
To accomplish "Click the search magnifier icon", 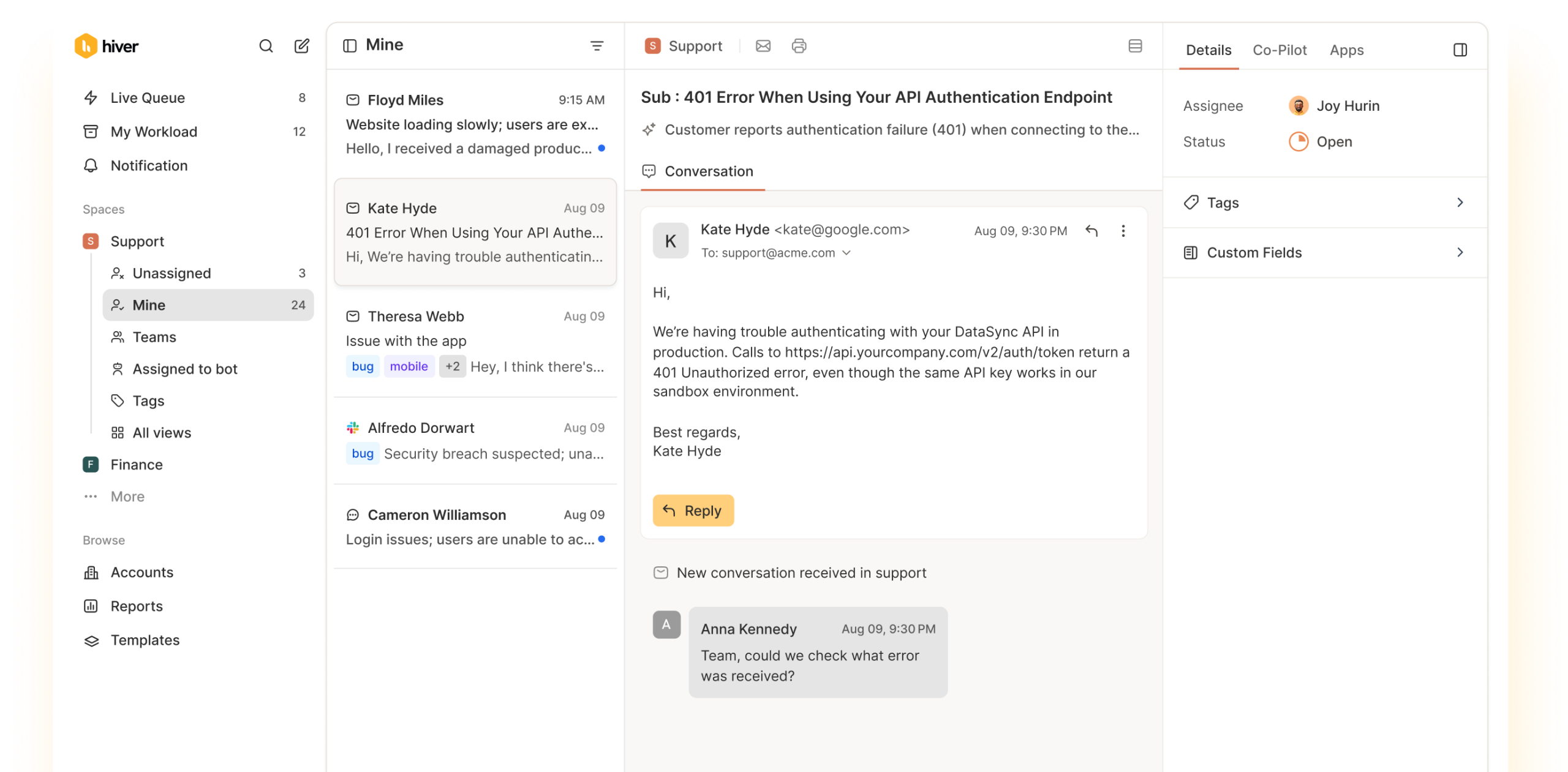I will point(266,46).
